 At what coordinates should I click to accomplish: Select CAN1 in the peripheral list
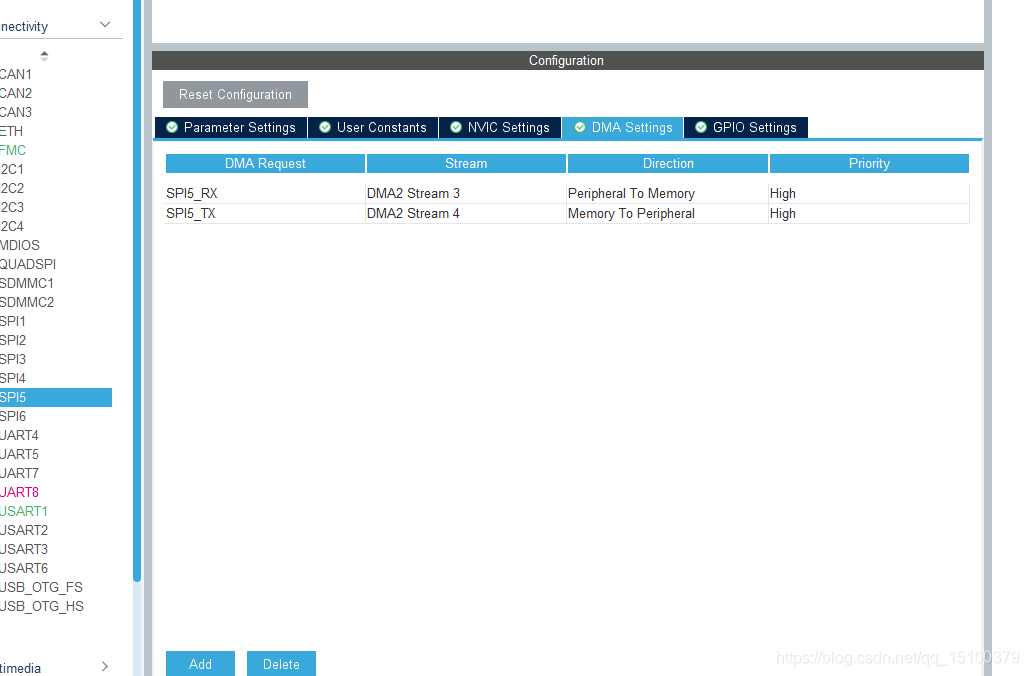point(16,74)
